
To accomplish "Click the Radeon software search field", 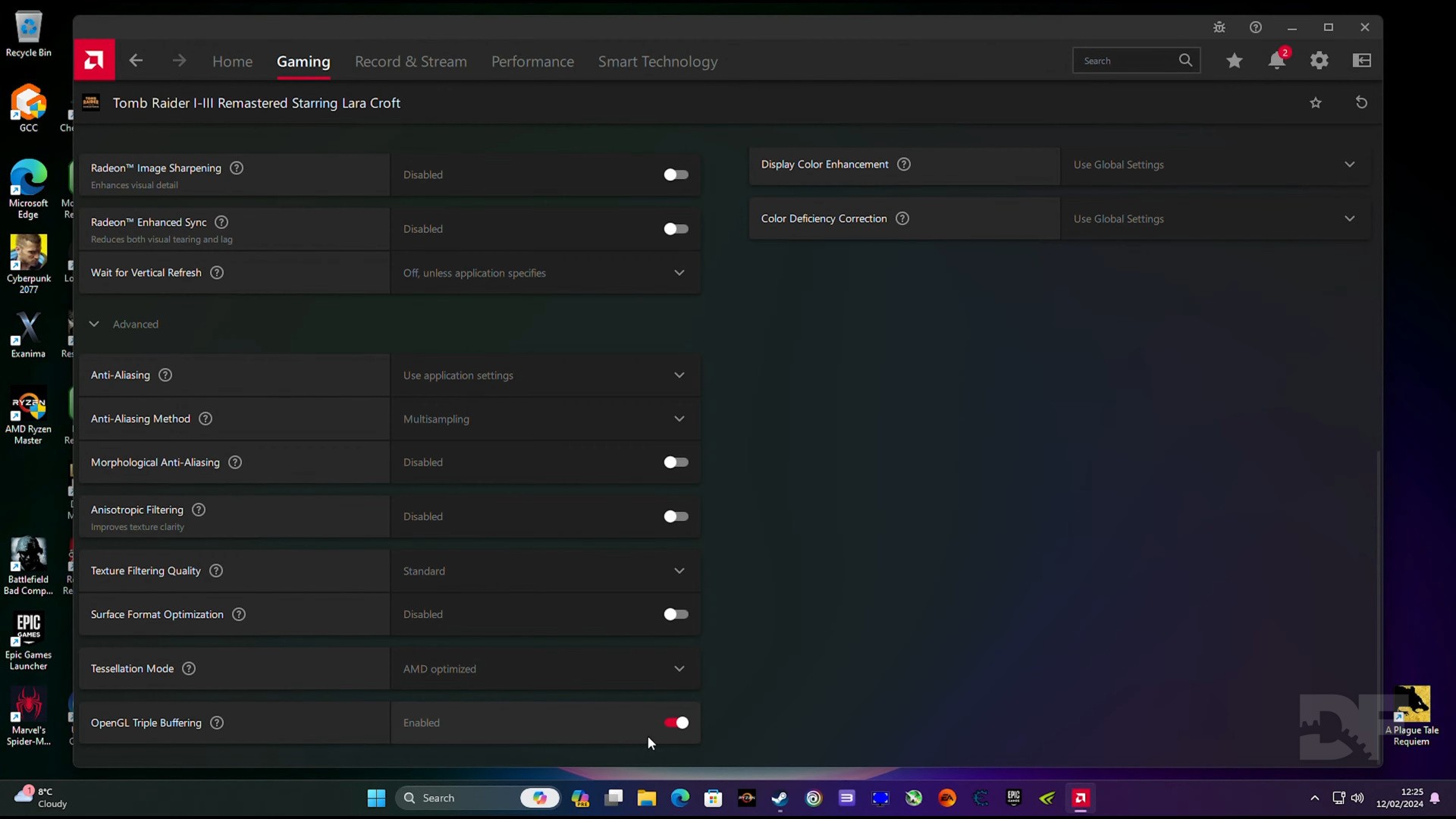I will click(1128, 61).
